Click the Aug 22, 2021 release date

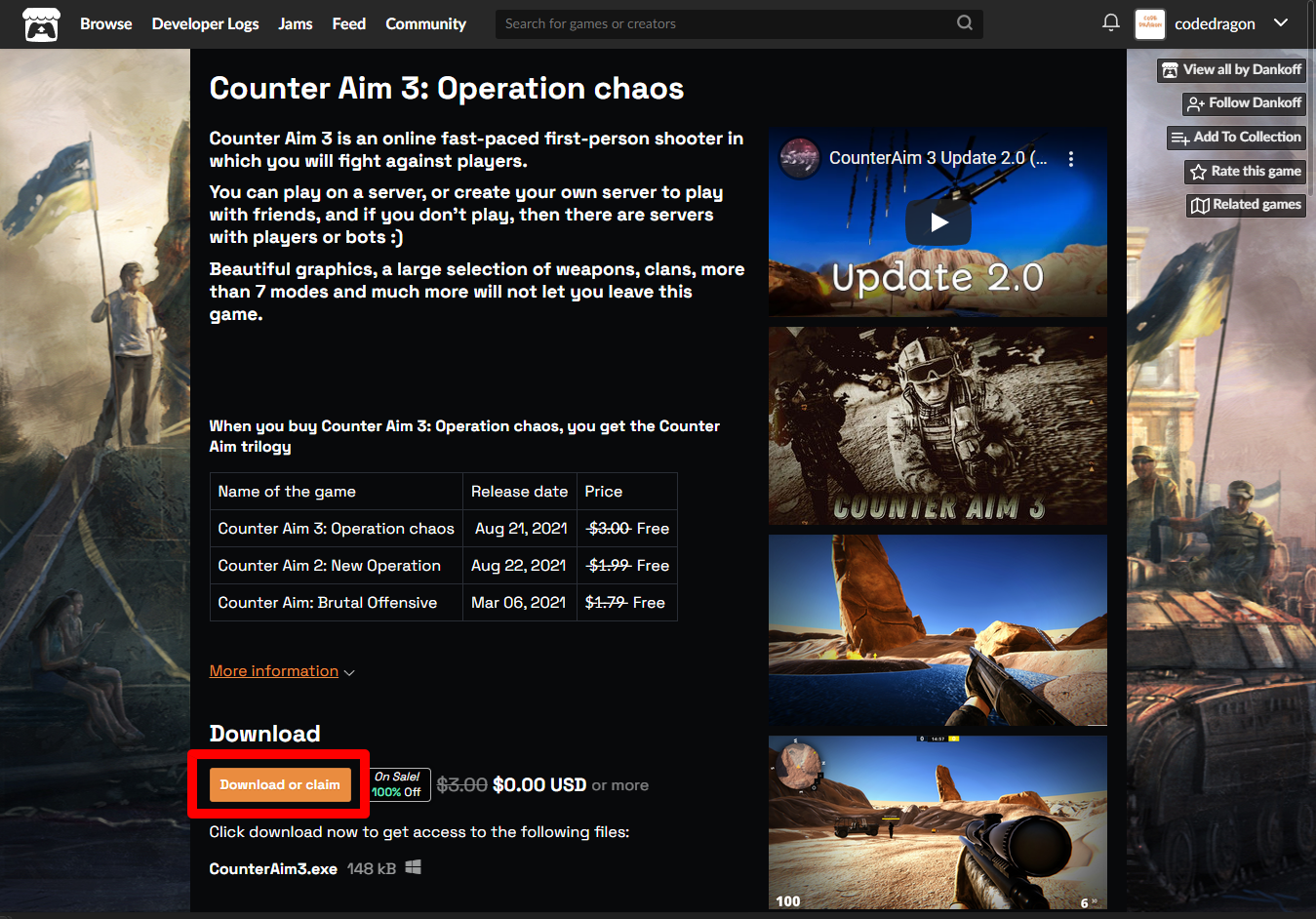point(519,566)
